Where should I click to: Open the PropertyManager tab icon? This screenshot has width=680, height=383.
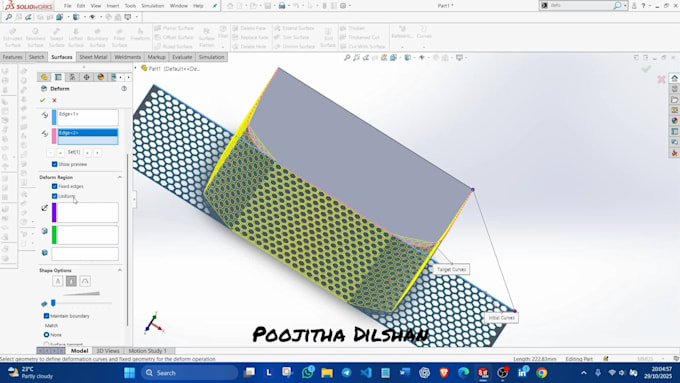tap(58, 77)
